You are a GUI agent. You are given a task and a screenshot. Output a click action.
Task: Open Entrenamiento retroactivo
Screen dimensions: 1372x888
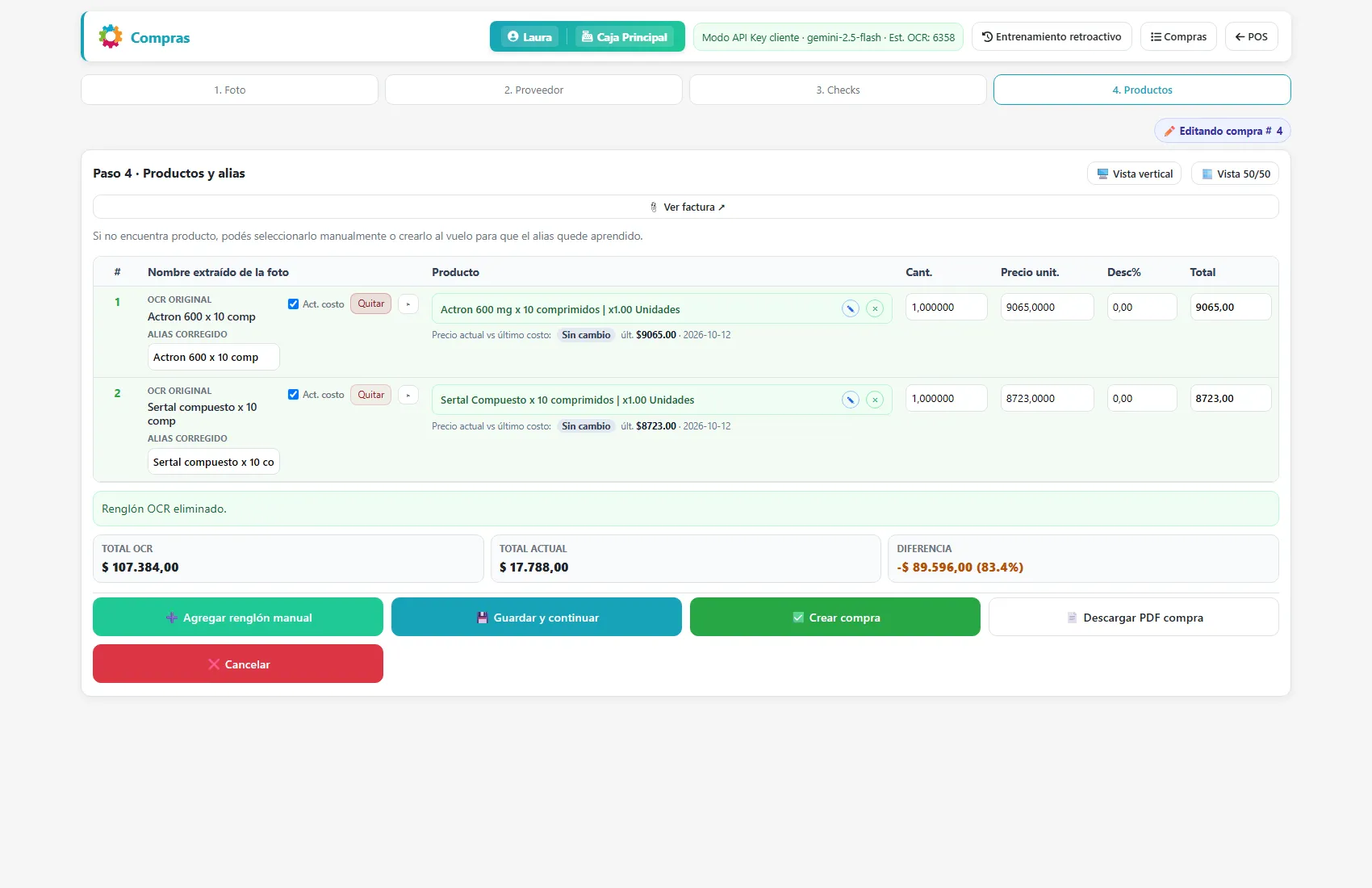click(x=1052, y=36)
